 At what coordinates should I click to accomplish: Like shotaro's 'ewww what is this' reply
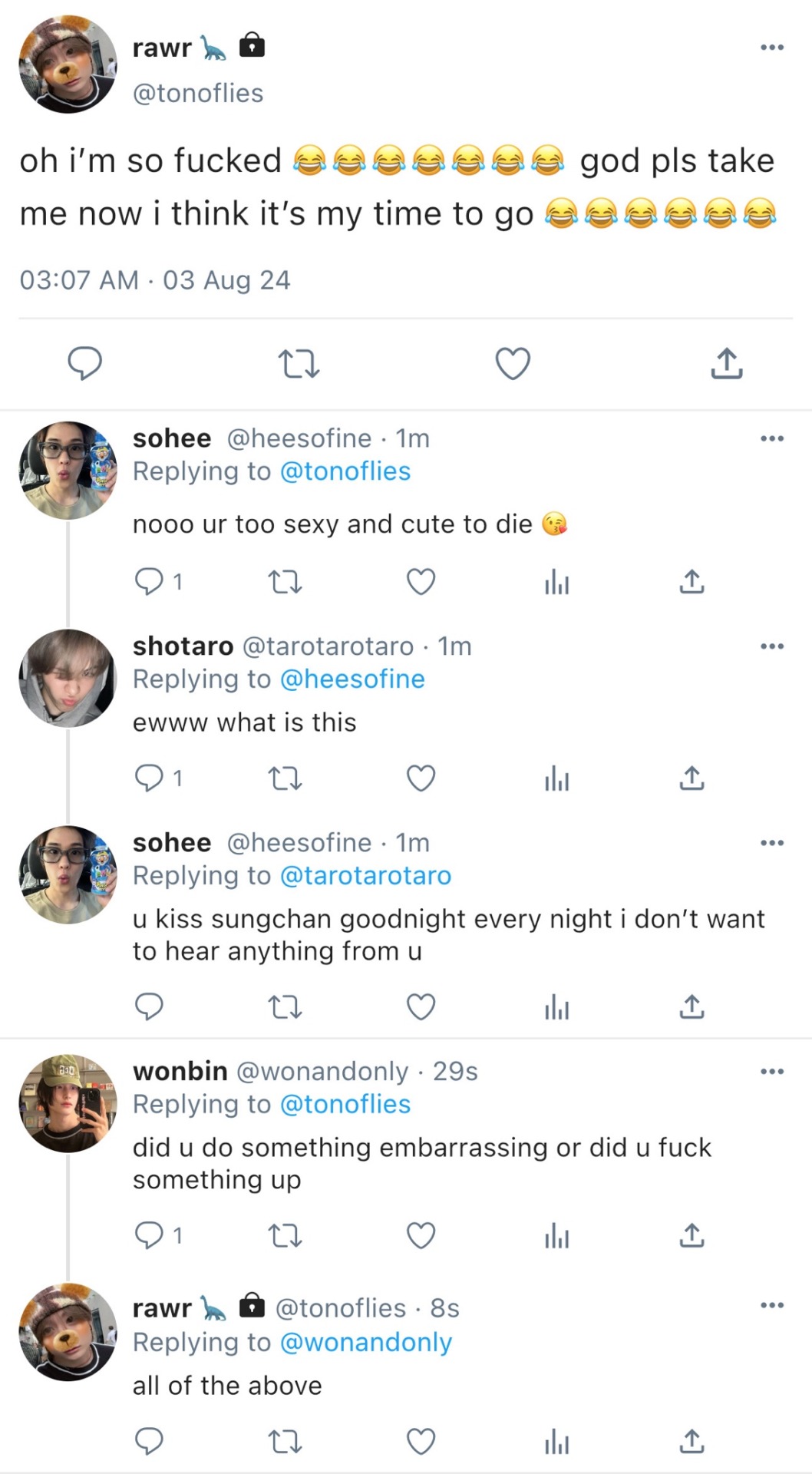(x=421, y=779)
